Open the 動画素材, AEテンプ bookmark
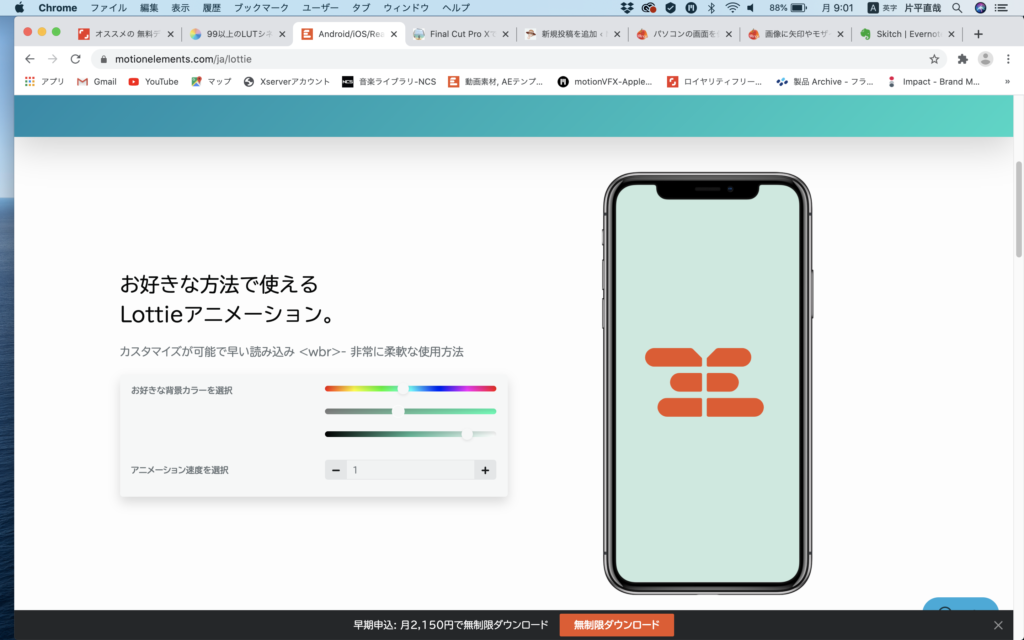1024x640 pixels. [x=496, y=82]
